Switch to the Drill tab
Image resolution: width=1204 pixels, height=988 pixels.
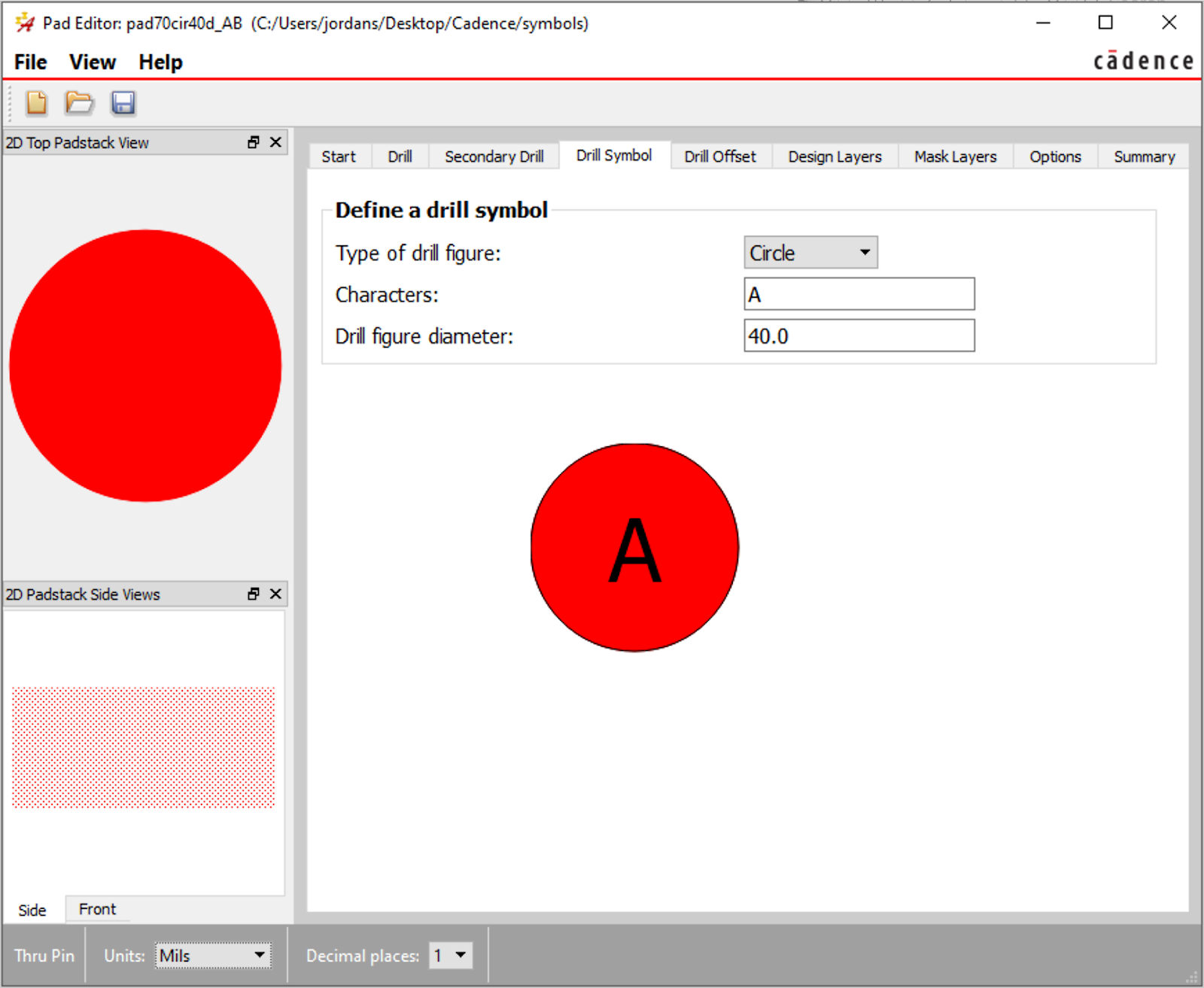point(400,157)
